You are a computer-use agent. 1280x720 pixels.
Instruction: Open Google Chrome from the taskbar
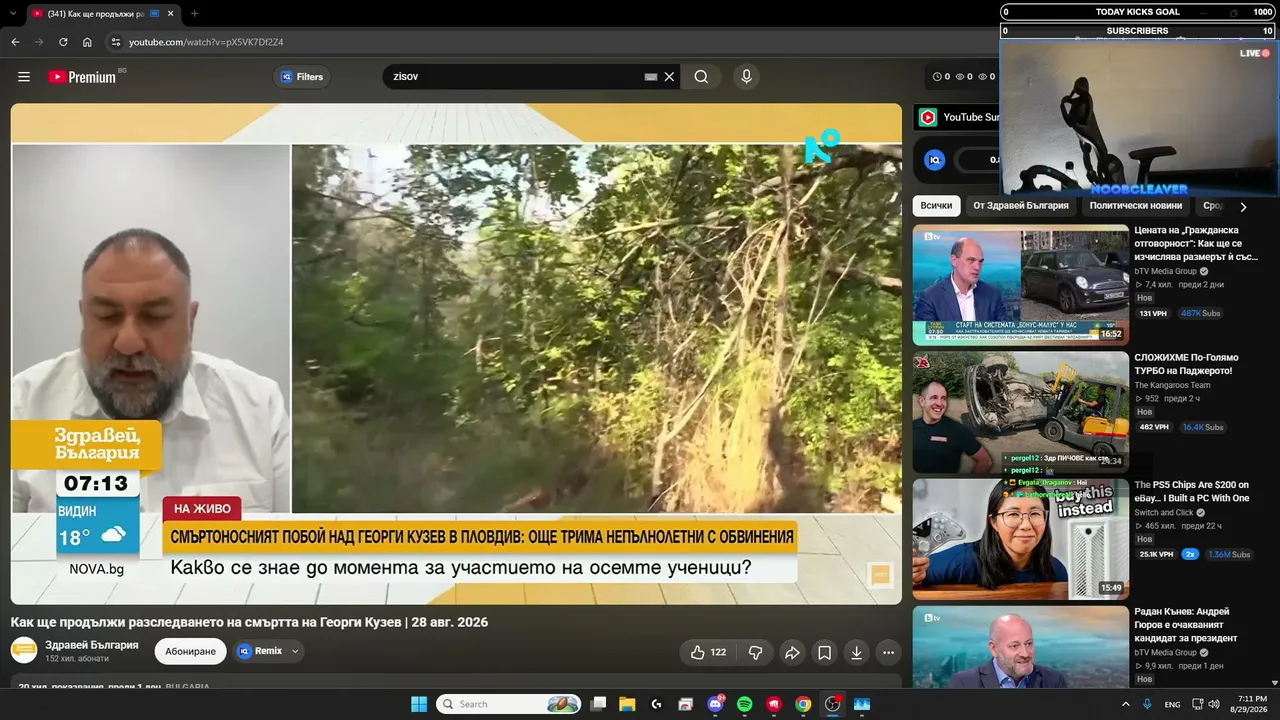coord(803,704)
